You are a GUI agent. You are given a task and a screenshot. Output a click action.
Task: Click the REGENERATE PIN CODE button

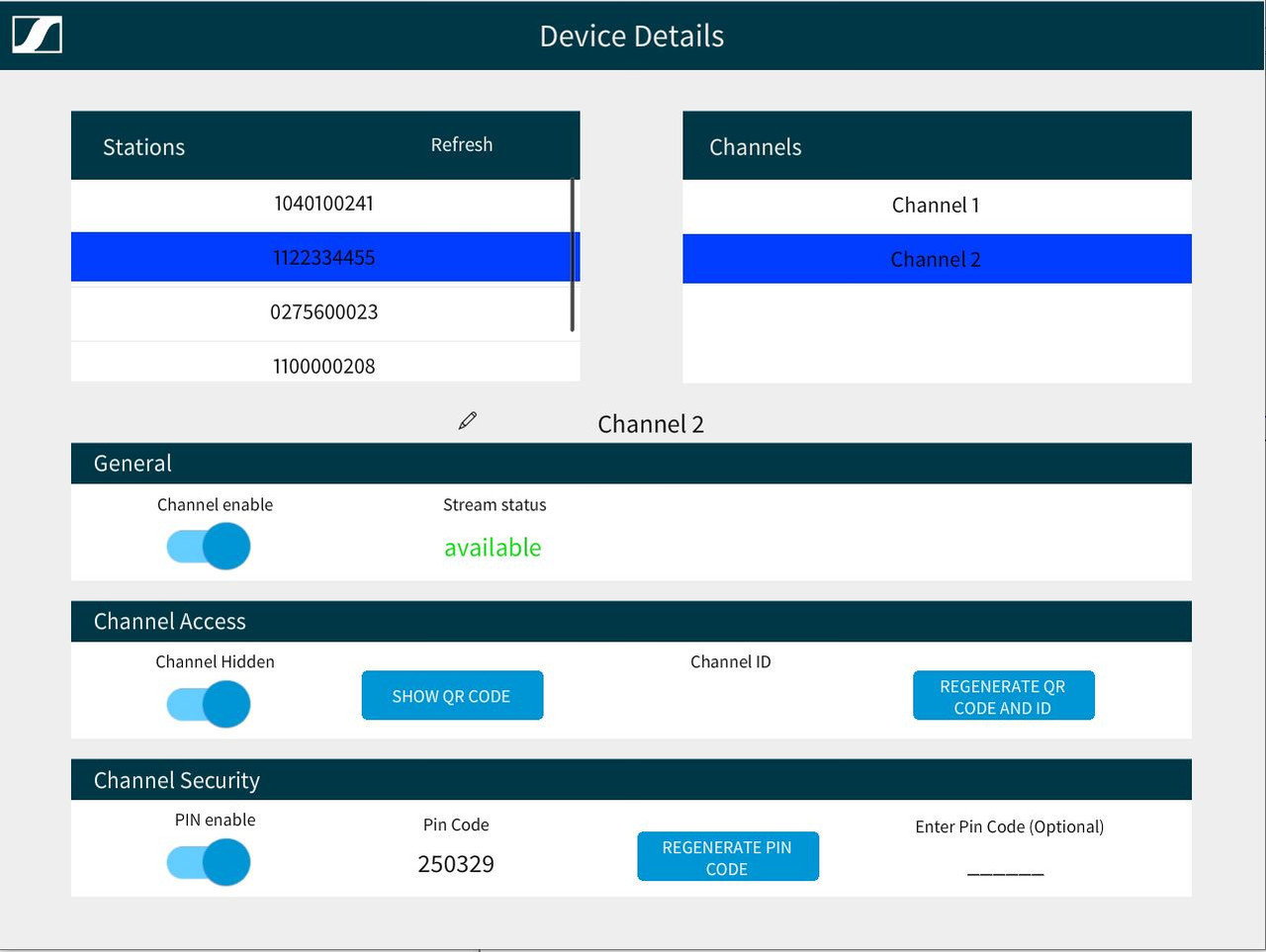(x=727, y=857)
